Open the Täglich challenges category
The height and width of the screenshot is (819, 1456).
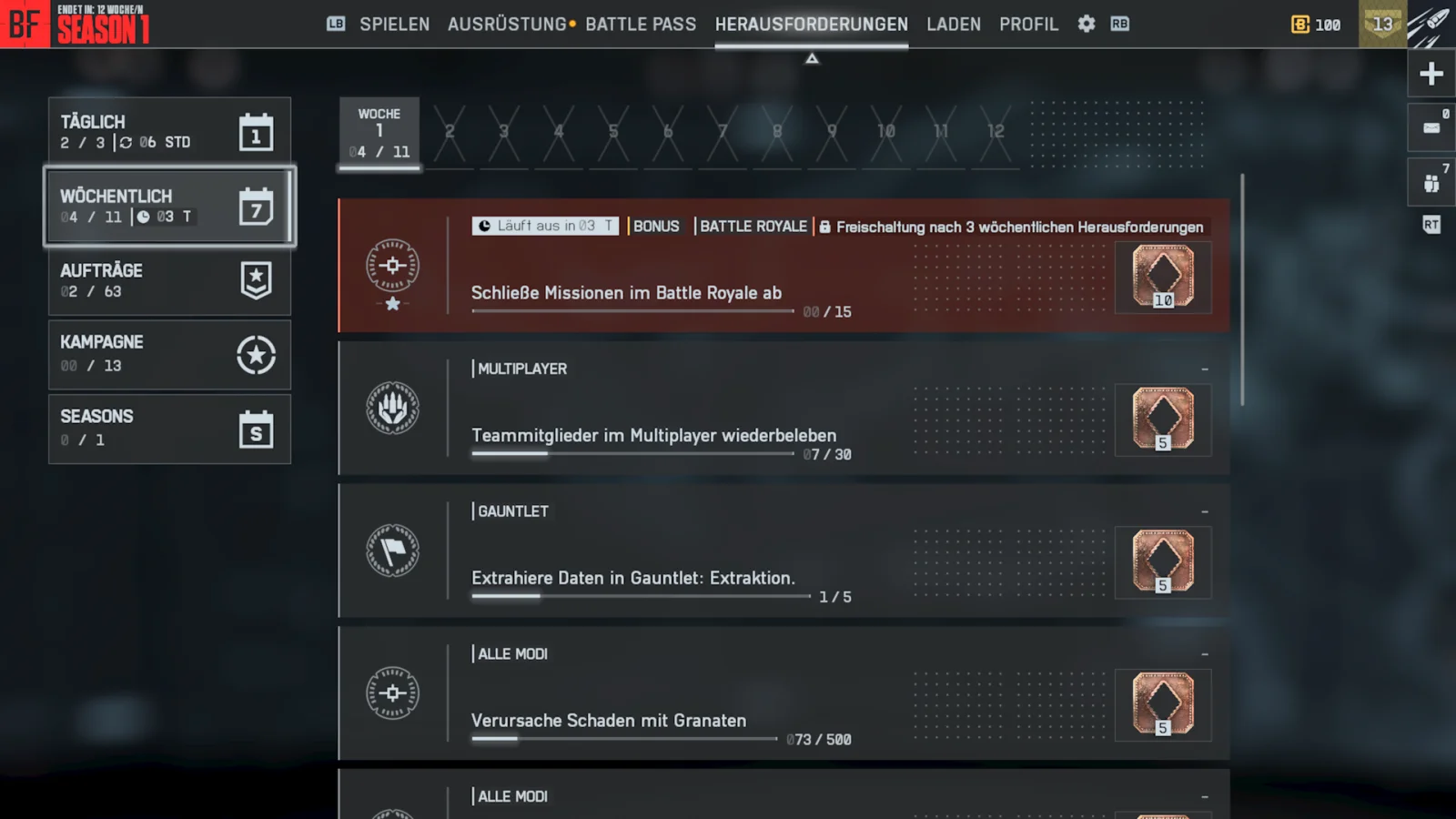pos(169,132)
